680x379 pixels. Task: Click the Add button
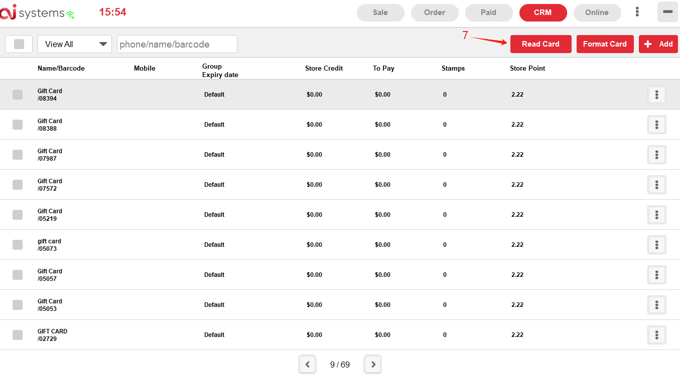point(658,44)
